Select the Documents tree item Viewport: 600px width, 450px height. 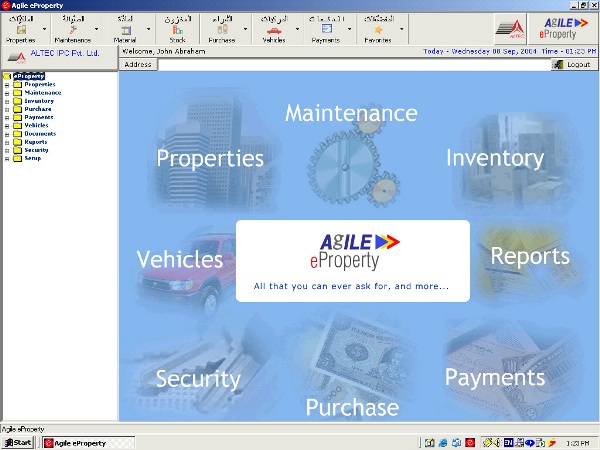pyautogui.click(x=40, y=134)
